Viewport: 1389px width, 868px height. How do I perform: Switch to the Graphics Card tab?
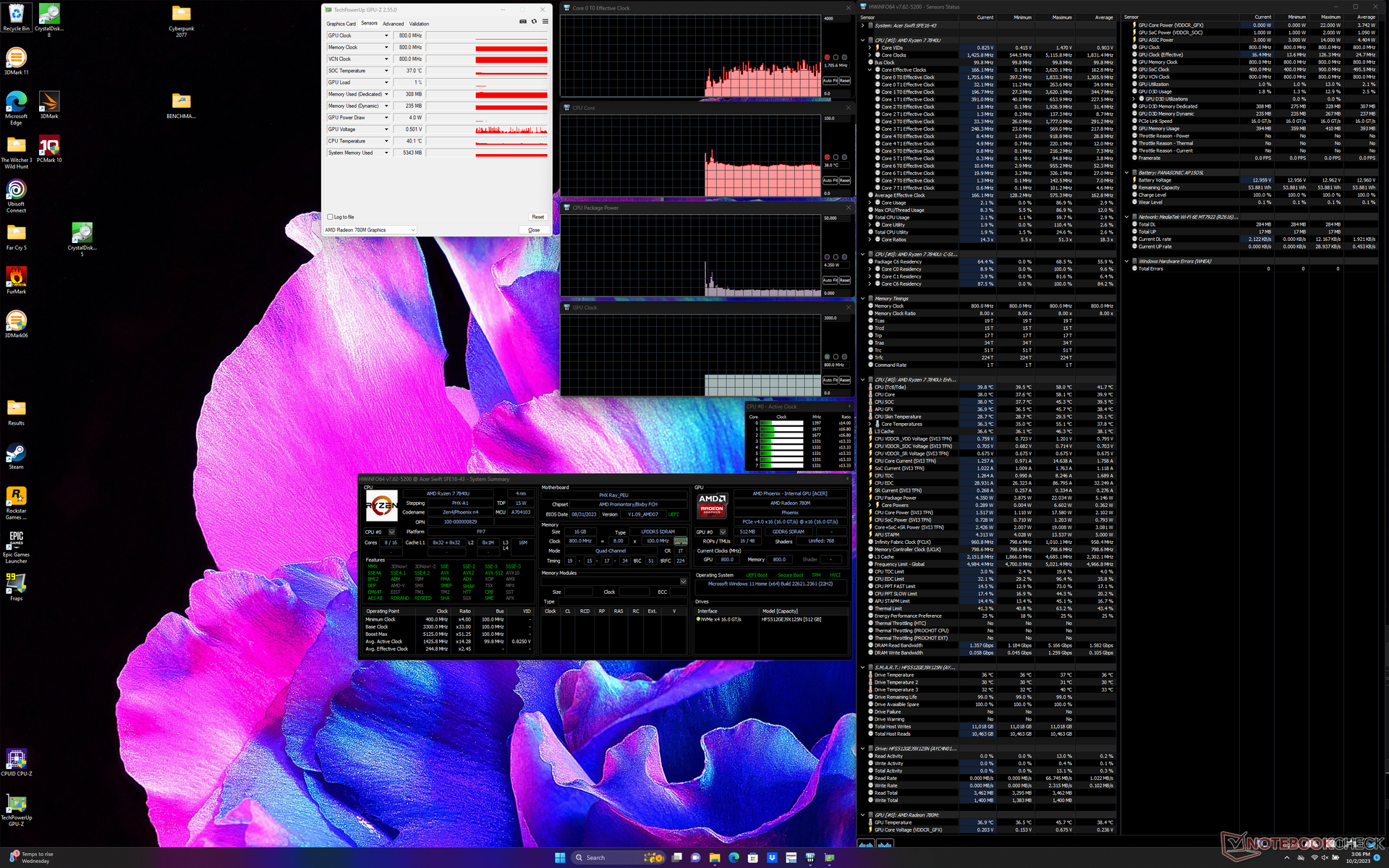click(341, 24)
